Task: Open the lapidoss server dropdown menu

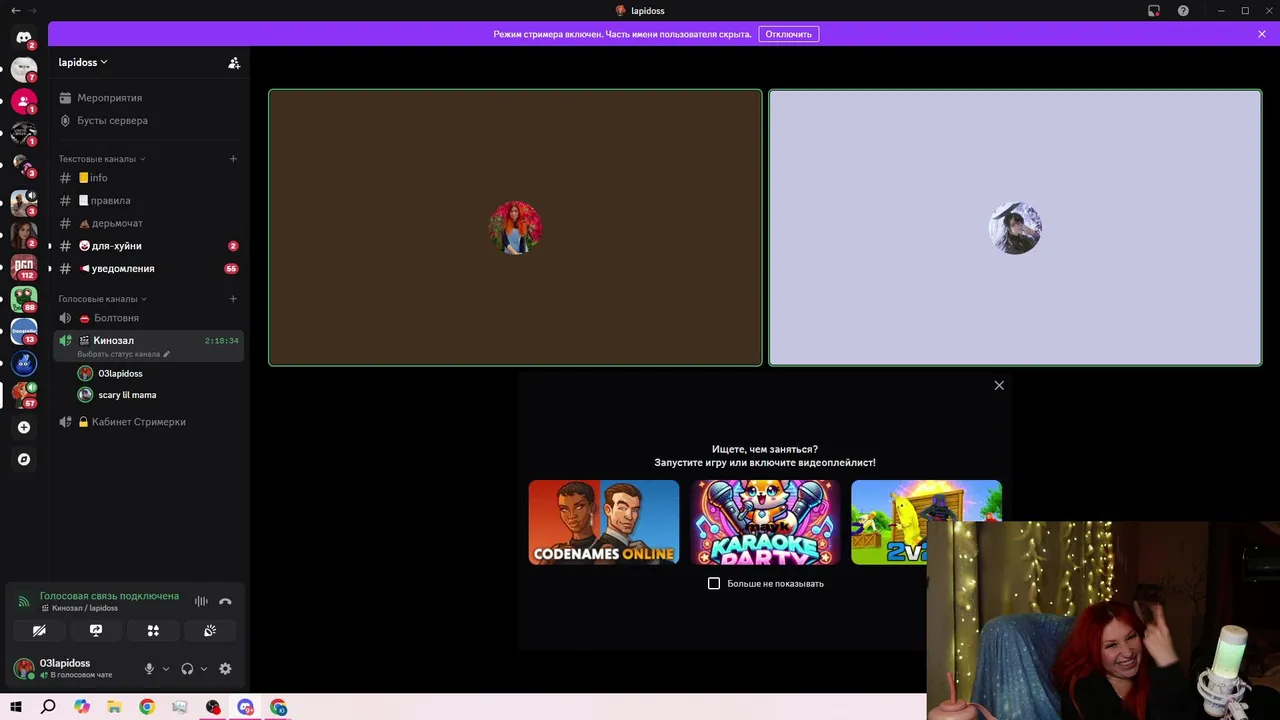Action: (83, 62)
